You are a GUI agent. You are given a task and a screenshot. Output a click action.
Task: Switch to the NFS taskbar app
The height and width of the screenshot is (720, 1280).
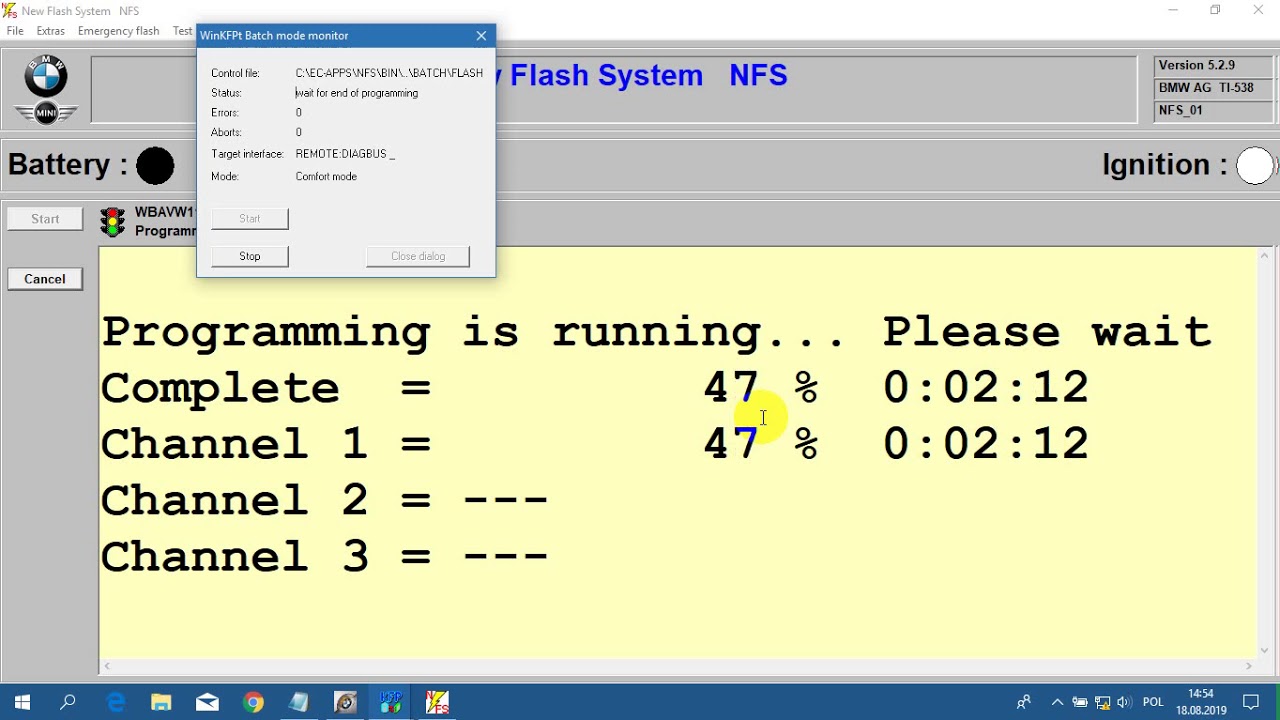(437, 702)
